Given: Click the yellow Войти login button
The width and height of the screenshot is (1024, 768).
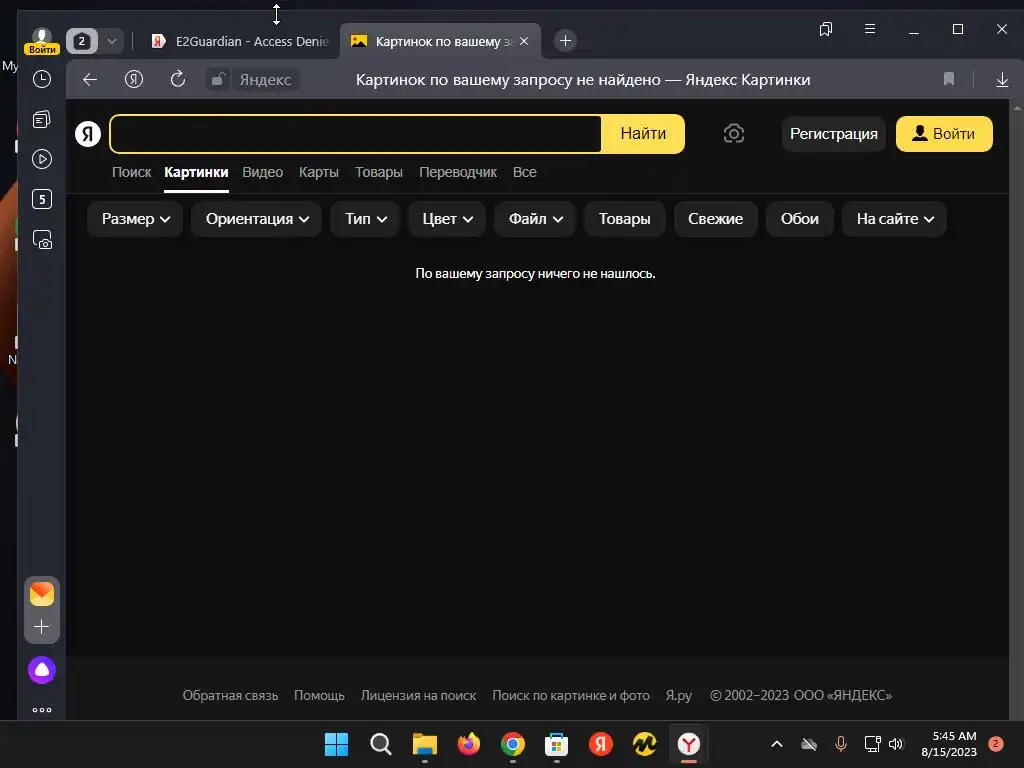Looking at the screenshot, I should pyautogui.click(x=944, y=134).
